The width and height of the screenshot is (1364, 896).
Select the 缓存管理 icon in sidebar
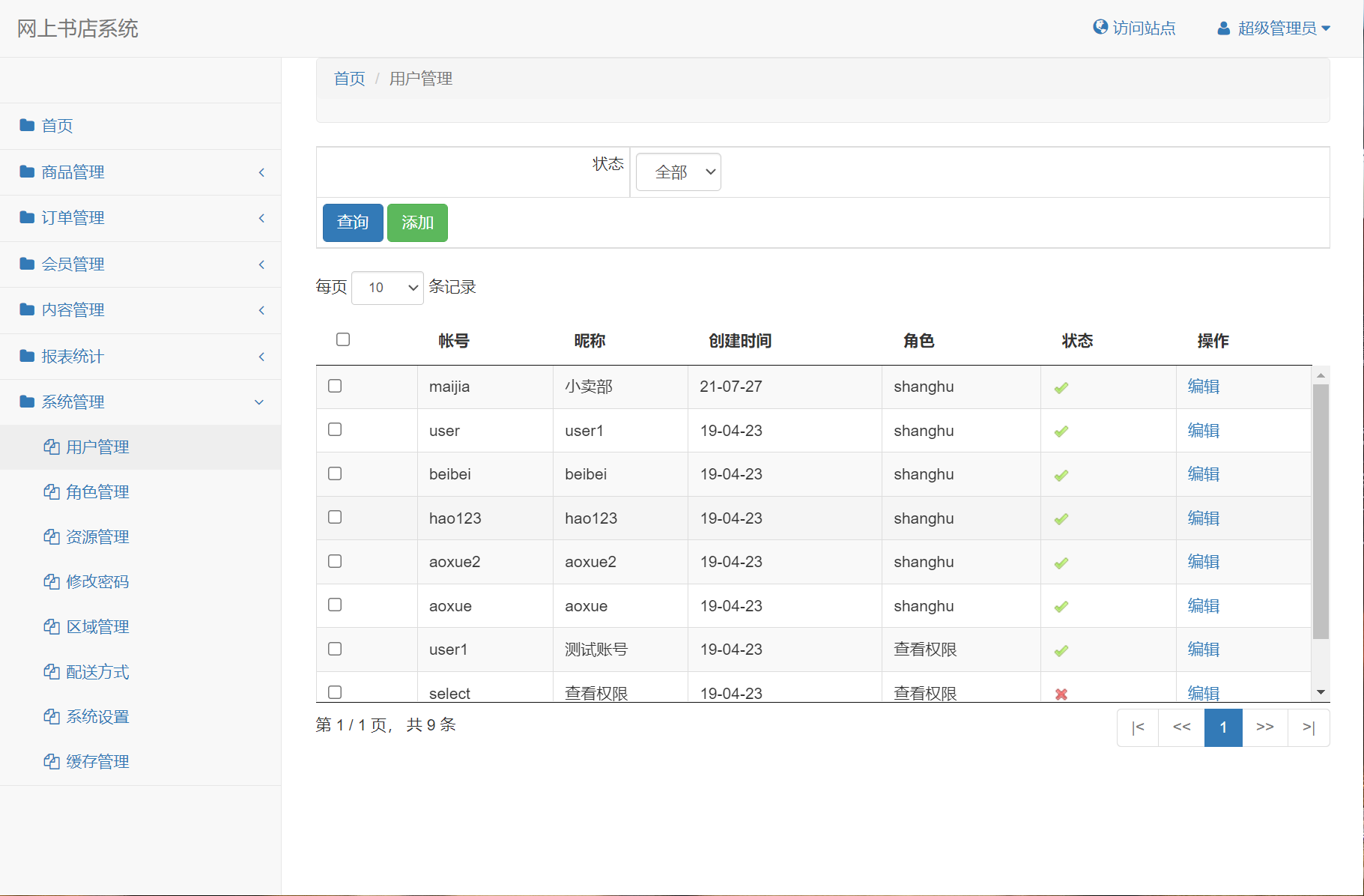(51, 761)
